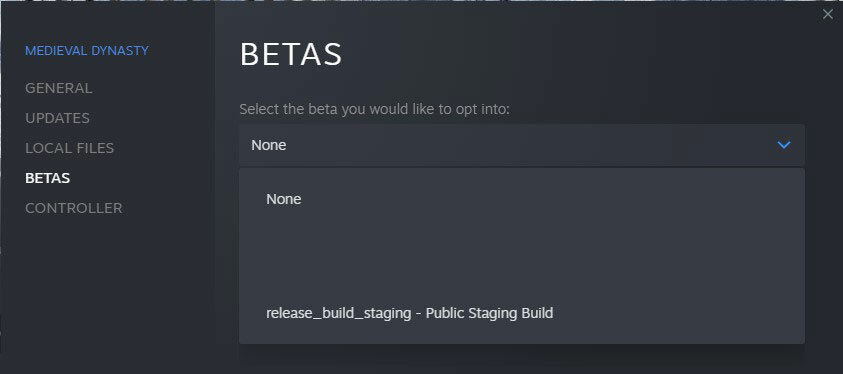Click the blue chevron of the beta dropdown
843x374 pixels.
coord(784,145)
